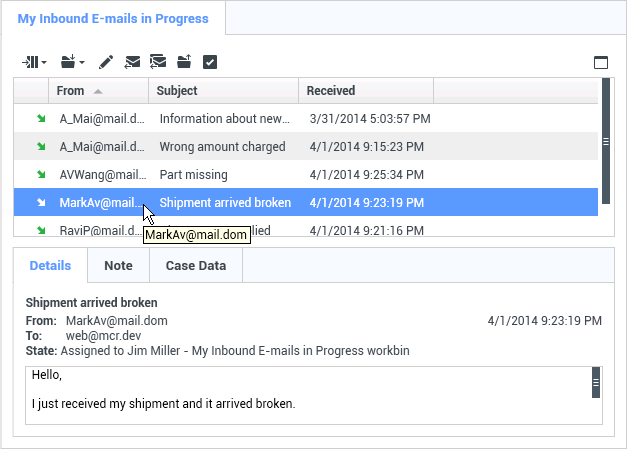Select the Wrong amount charged email
Viewport: 627px width, 449px height.
[222, 147]
